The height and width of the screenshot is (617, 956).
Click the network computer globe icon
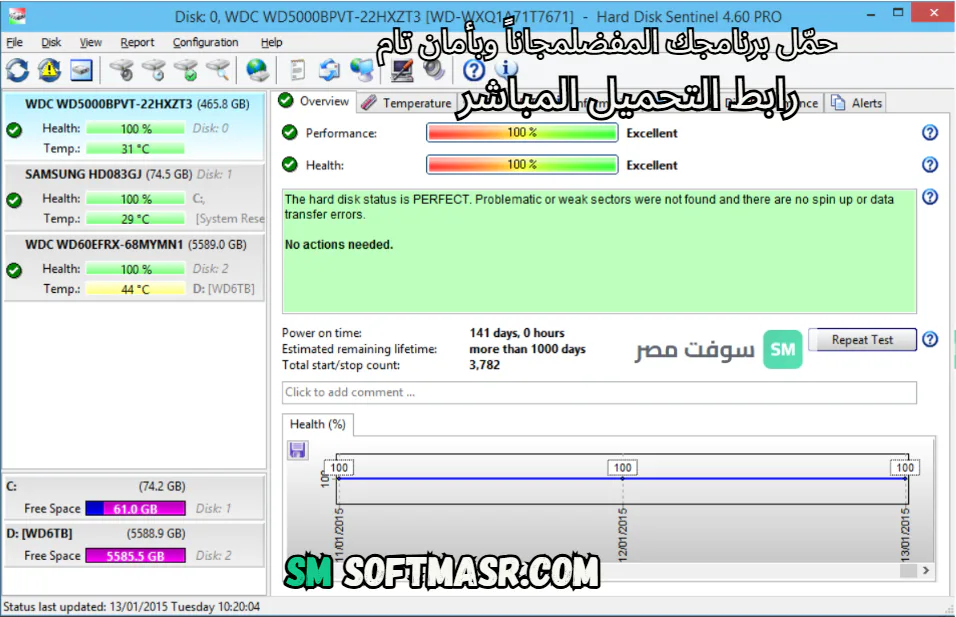pos(362,71)
